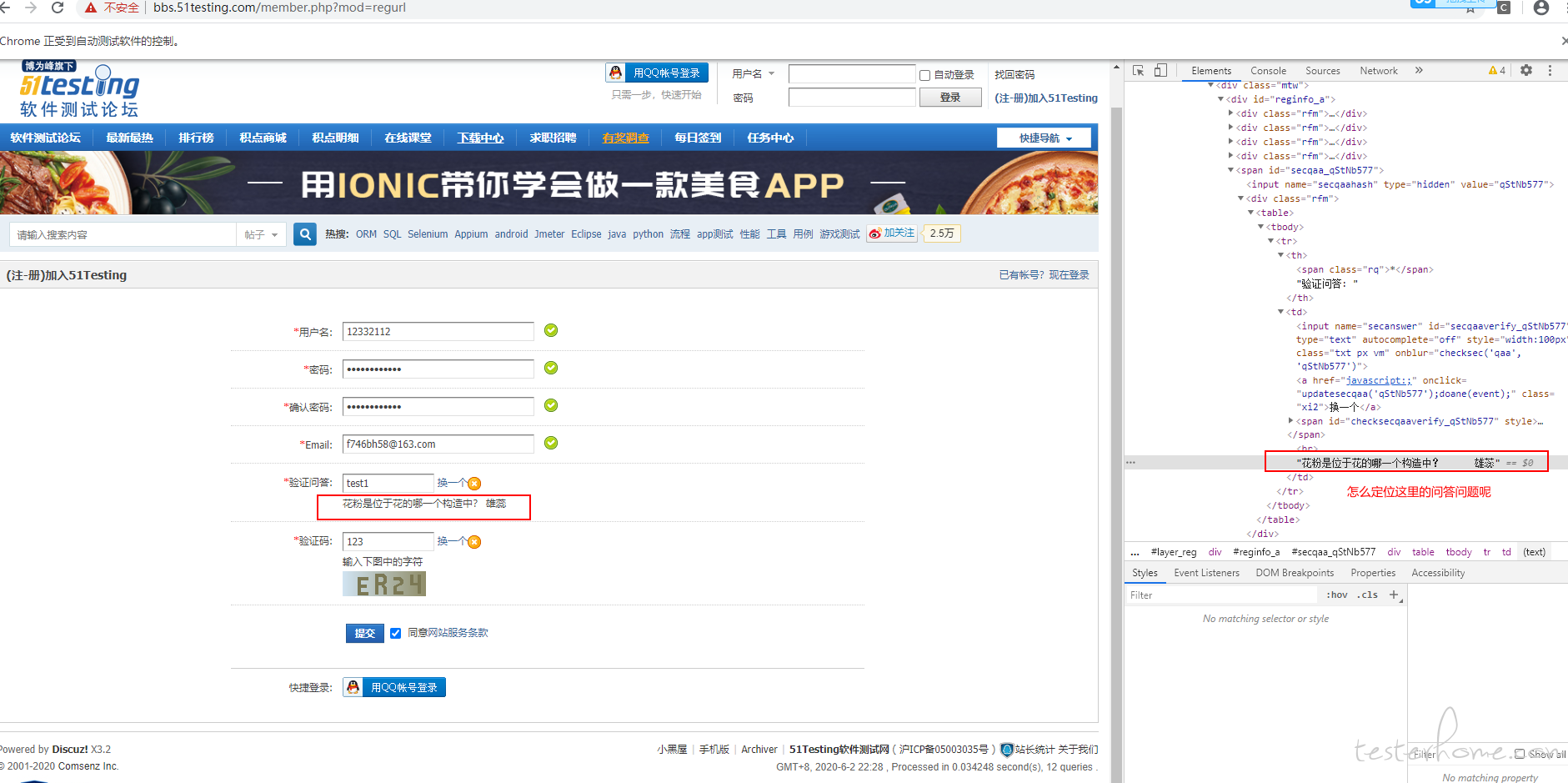Open the Chrome profile avatar icon
The width and height of the screenshot is (1568, 783).
(1541, 8)
